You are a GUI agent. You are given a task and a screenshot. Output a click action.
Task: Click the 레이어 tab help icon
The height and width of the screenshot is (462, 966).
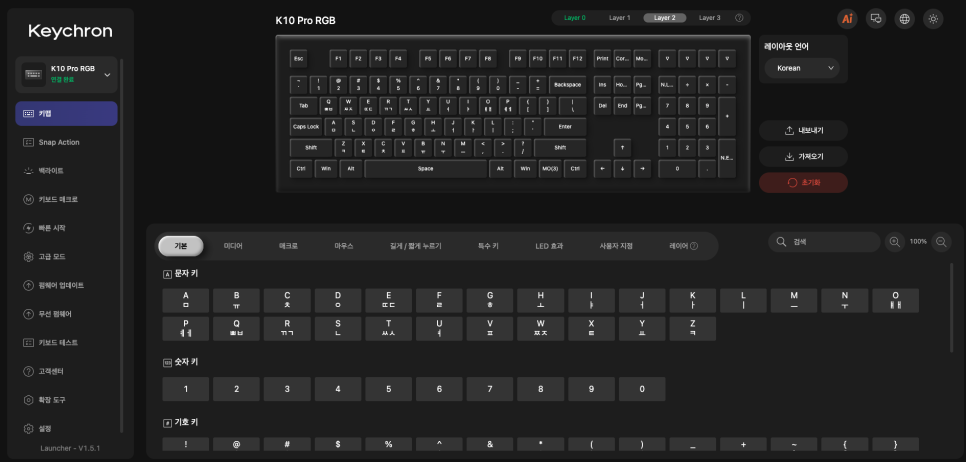694,246
